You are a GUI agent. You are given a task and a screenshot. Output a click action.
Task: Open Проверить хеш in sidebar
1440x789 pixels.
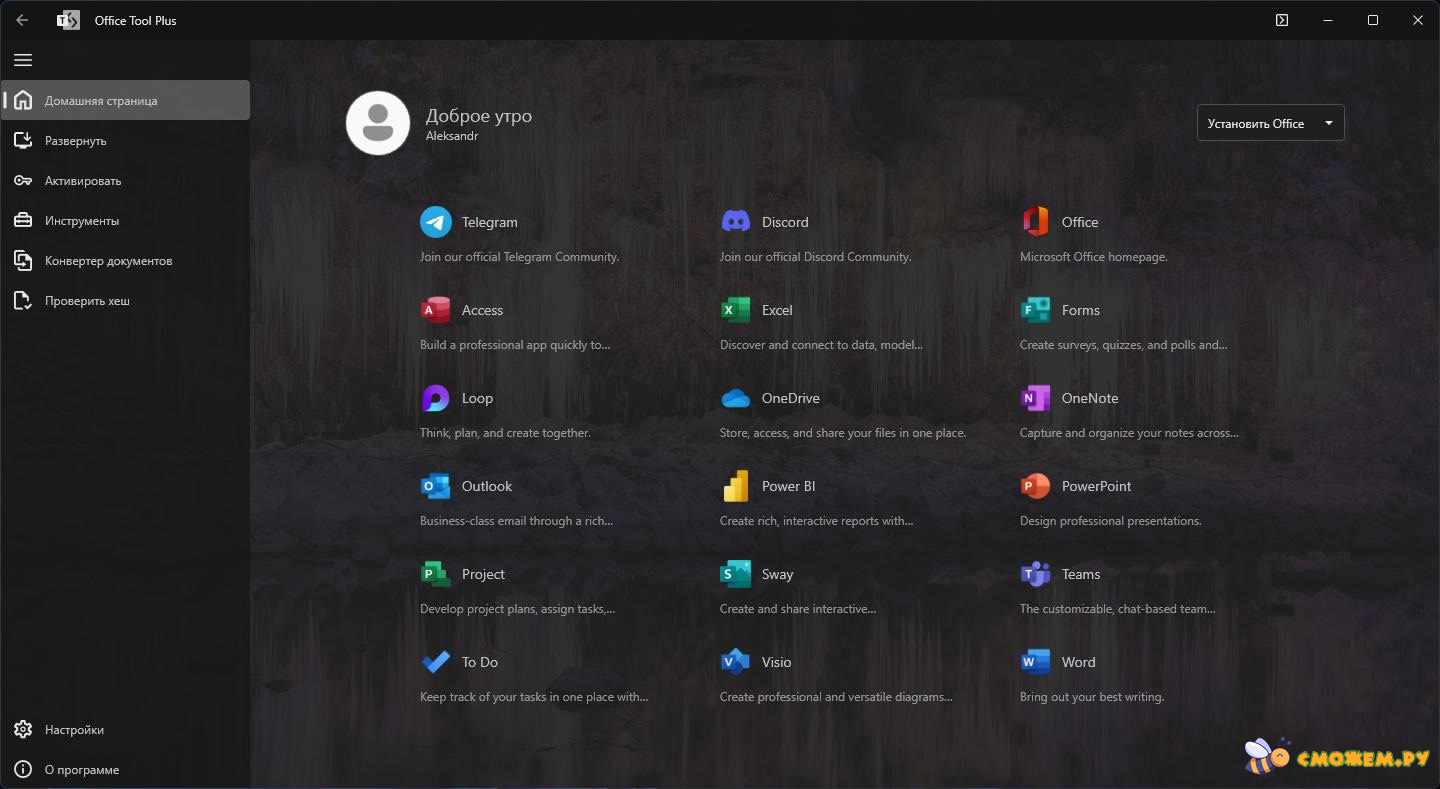[x=125, y=300]
